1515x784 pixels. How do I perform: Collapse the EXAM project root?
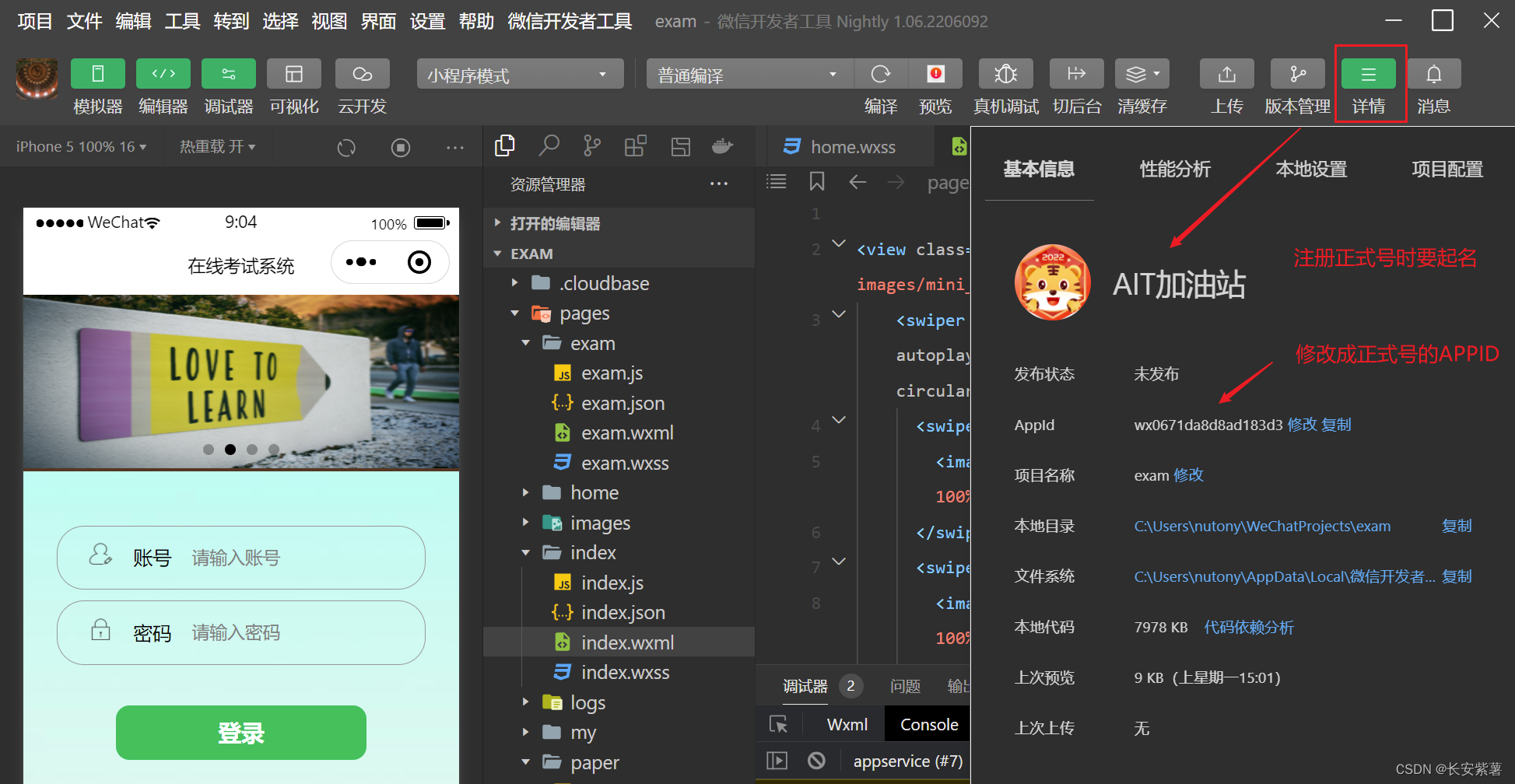(x=619, y=254)
